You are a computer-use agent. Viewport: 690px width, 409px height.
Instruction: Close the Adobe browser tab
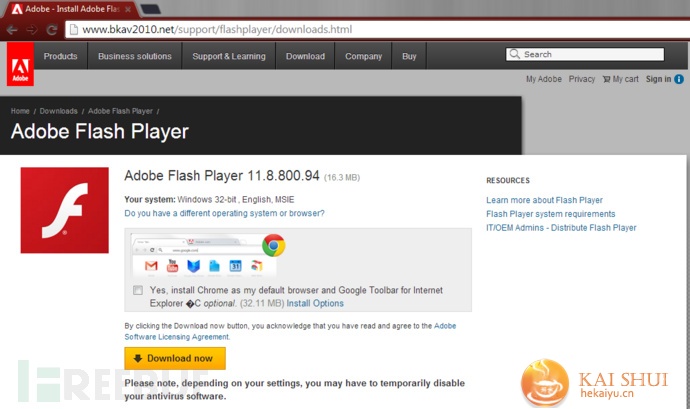128,9
